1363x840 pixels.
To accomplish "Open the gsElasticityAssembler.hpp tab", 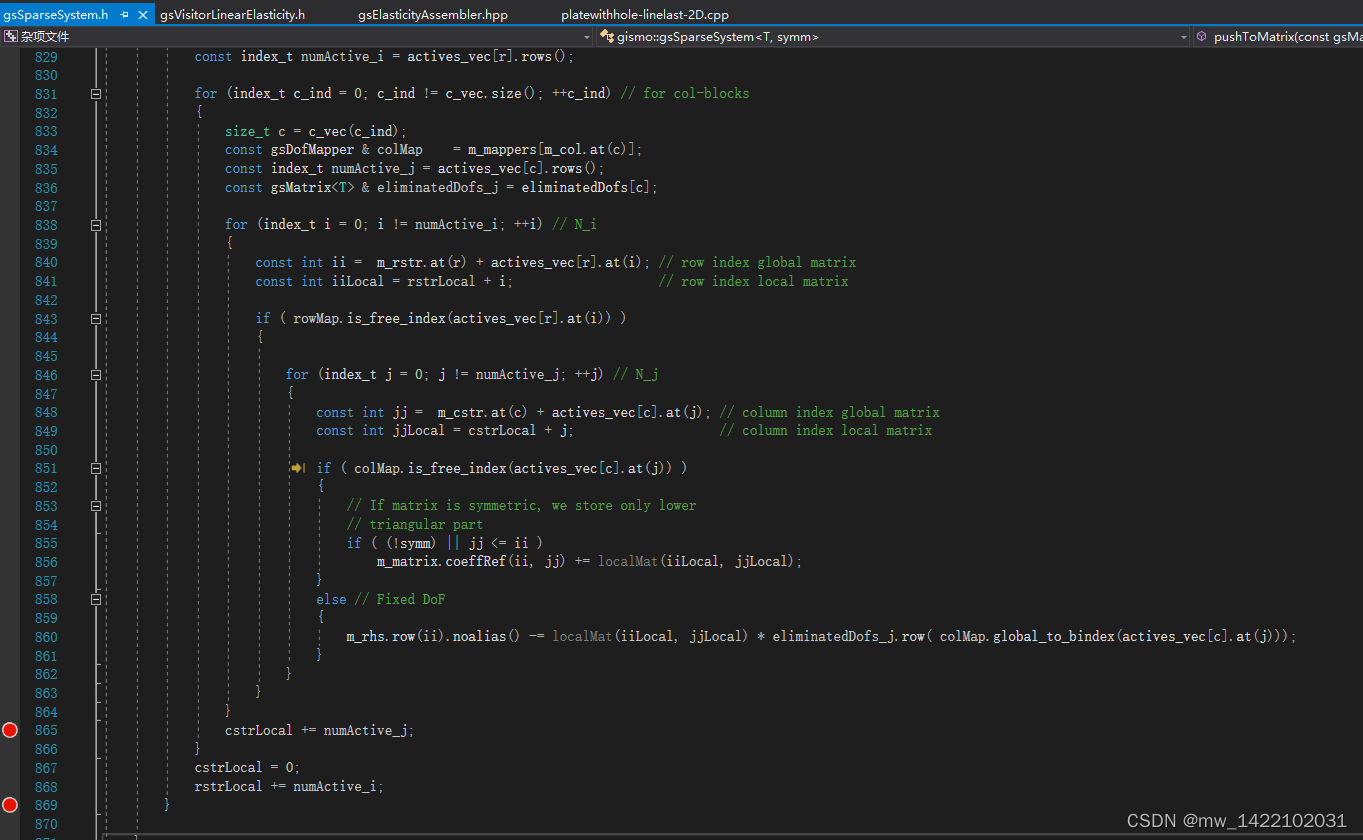I will click(x=433, y=15).
